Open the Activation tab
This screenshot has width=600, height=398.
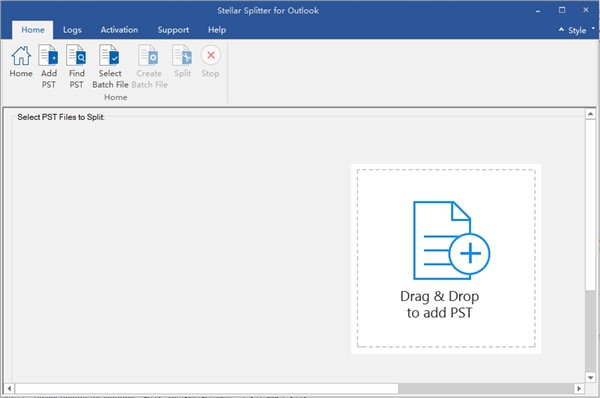click(119, 30)
